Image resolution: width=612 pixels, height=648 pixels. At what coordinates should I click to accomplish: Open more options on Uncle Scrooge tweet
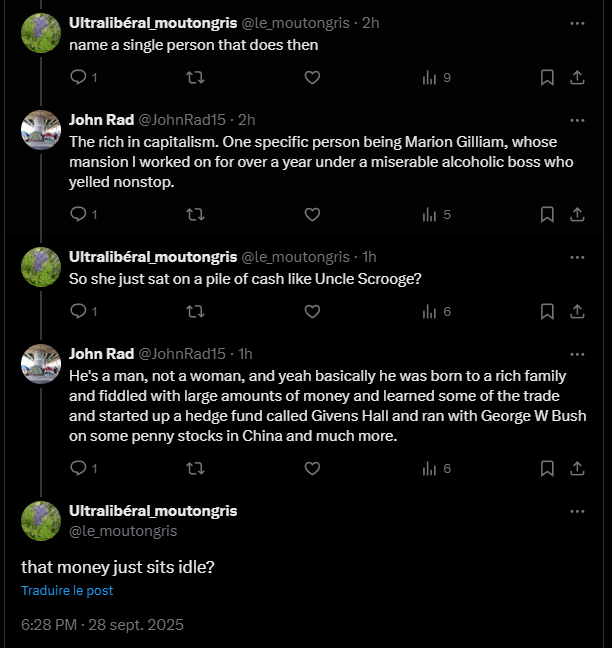pos(577,257)
